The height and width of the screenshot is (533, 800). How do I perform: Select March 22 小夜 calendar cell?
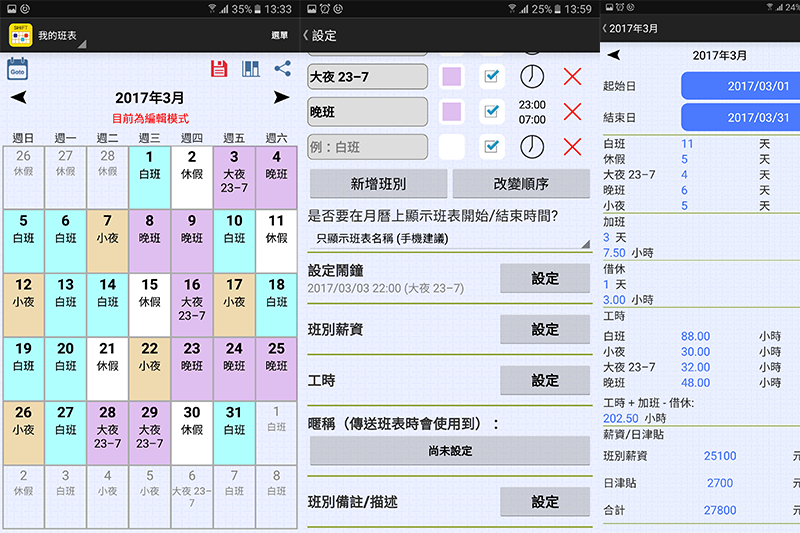click(149, 369)
